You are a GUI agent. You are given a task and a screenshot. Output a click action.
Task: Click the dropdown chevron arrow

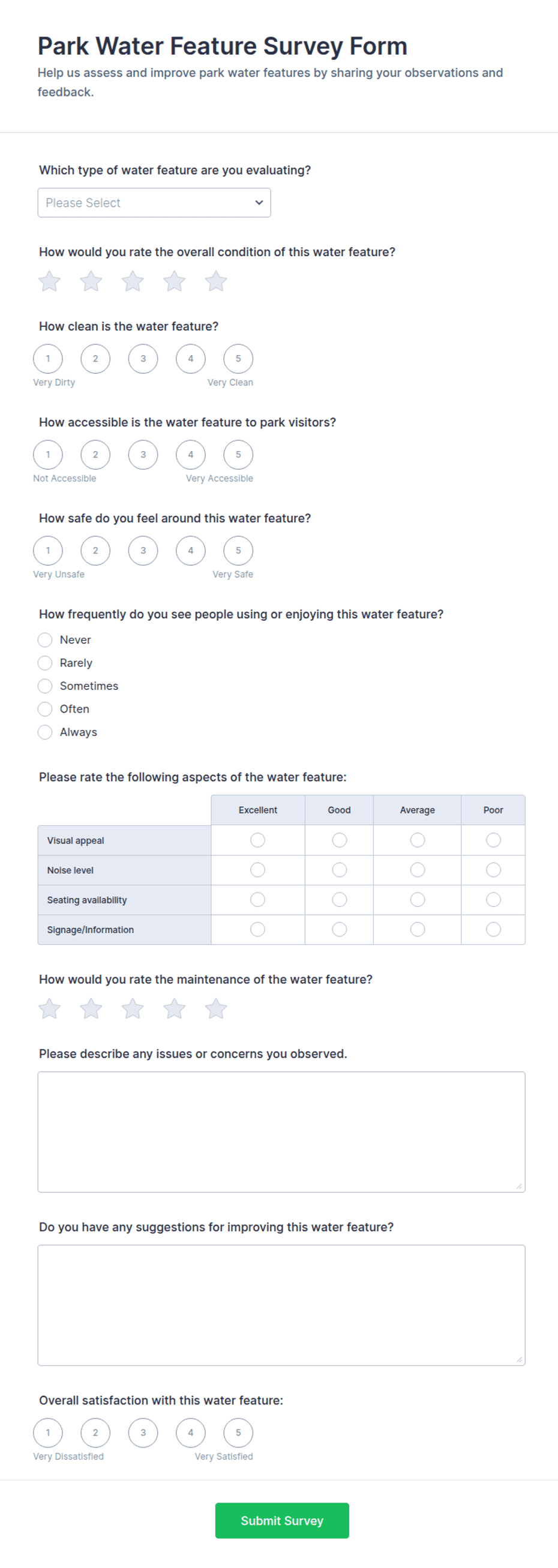click(x=259, y=203)
